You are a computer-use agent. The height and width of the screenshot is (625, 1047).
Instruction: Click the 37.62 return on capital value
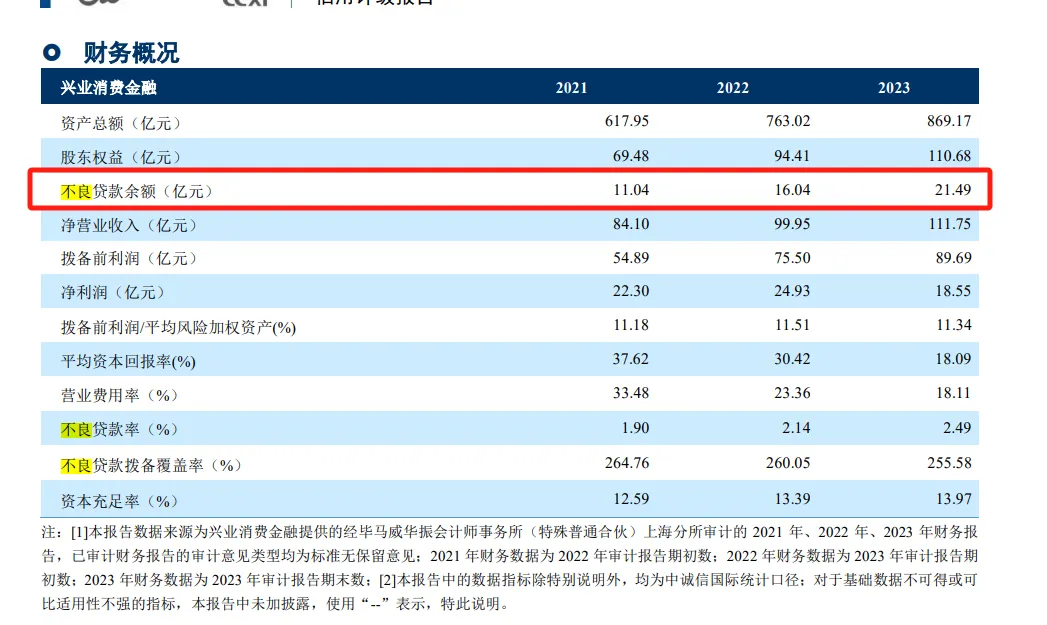(x=631, y=359)
